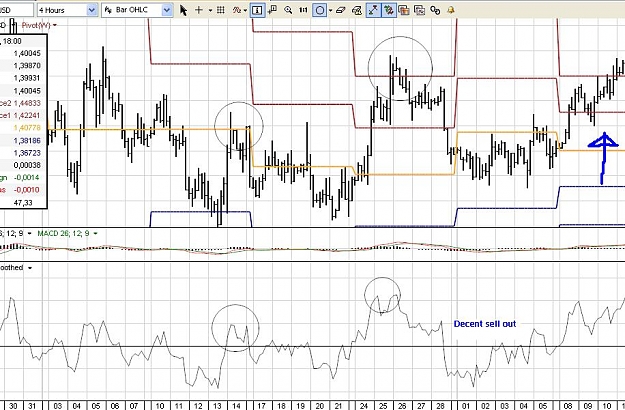
Task: Click the data box crosshair icon
Action: [x=273, y=10]
